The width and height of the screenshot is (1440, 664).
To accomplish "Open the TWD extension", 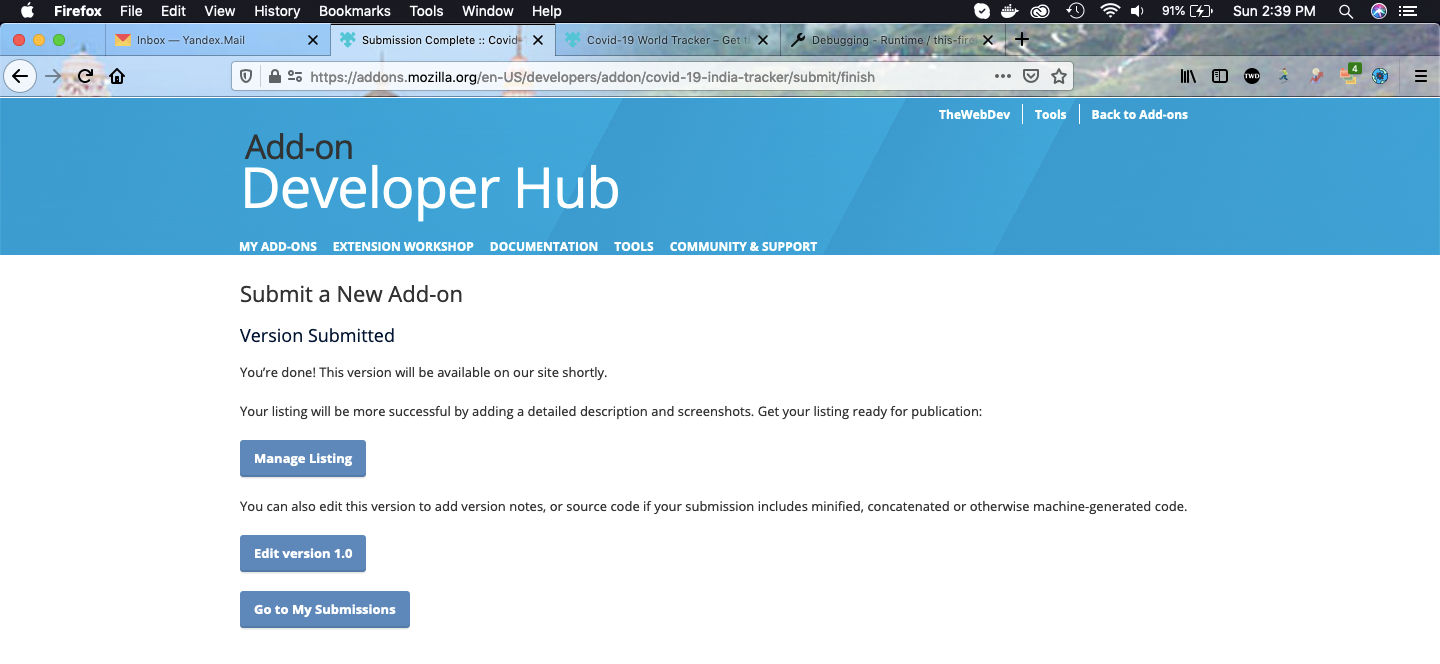I will tap(1252, 76).
